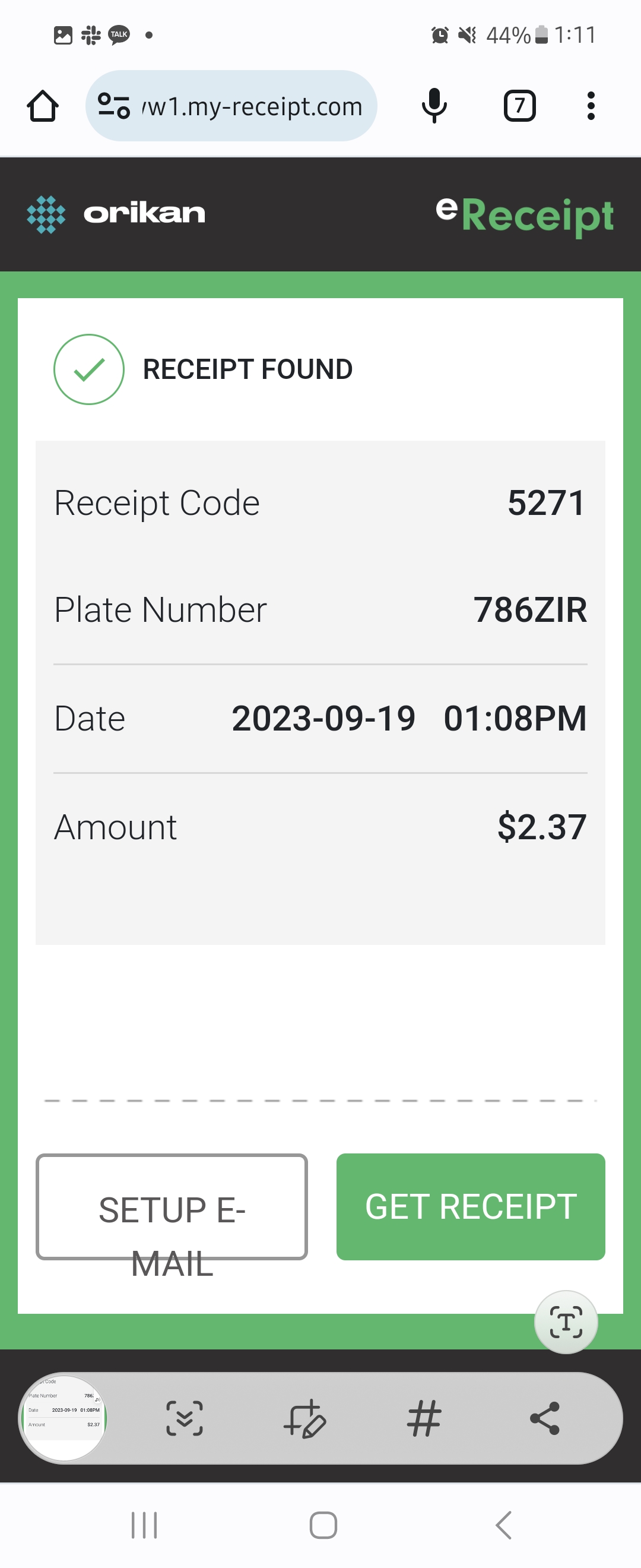The width and height of the screenshot is (641, 1568).
Task: Tap the microphone voice search icon
Action: click(x=434, y=106)
